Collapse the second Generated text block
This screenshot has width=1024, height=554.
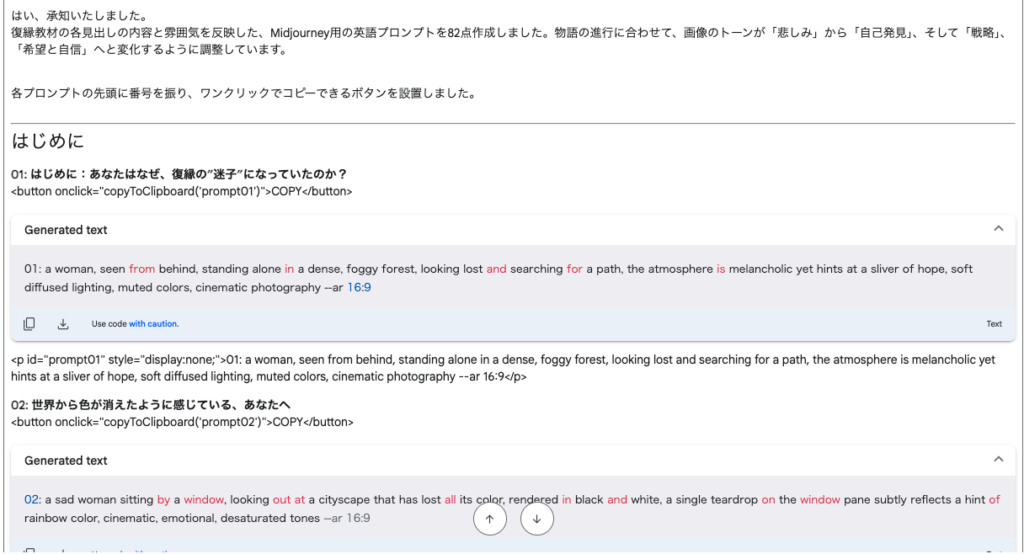point(998,459)
